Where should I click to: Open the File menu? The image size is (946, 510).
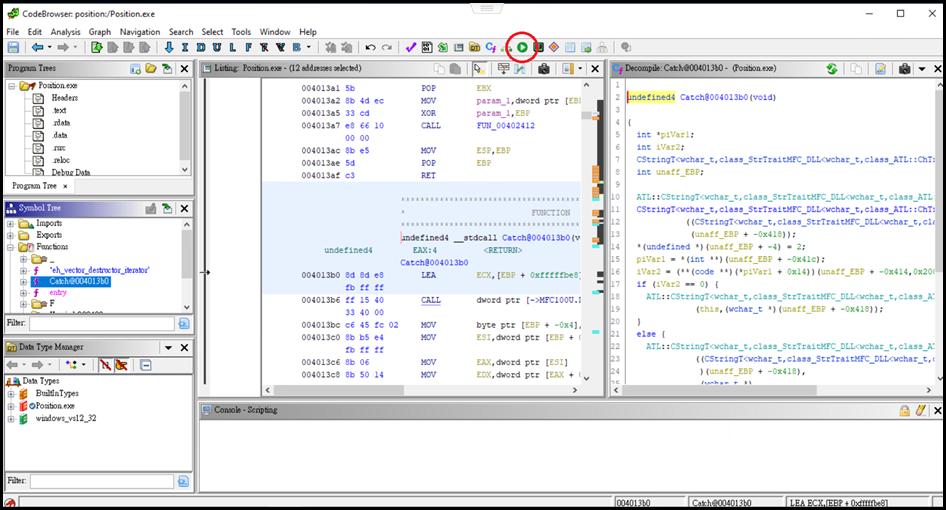13,31
